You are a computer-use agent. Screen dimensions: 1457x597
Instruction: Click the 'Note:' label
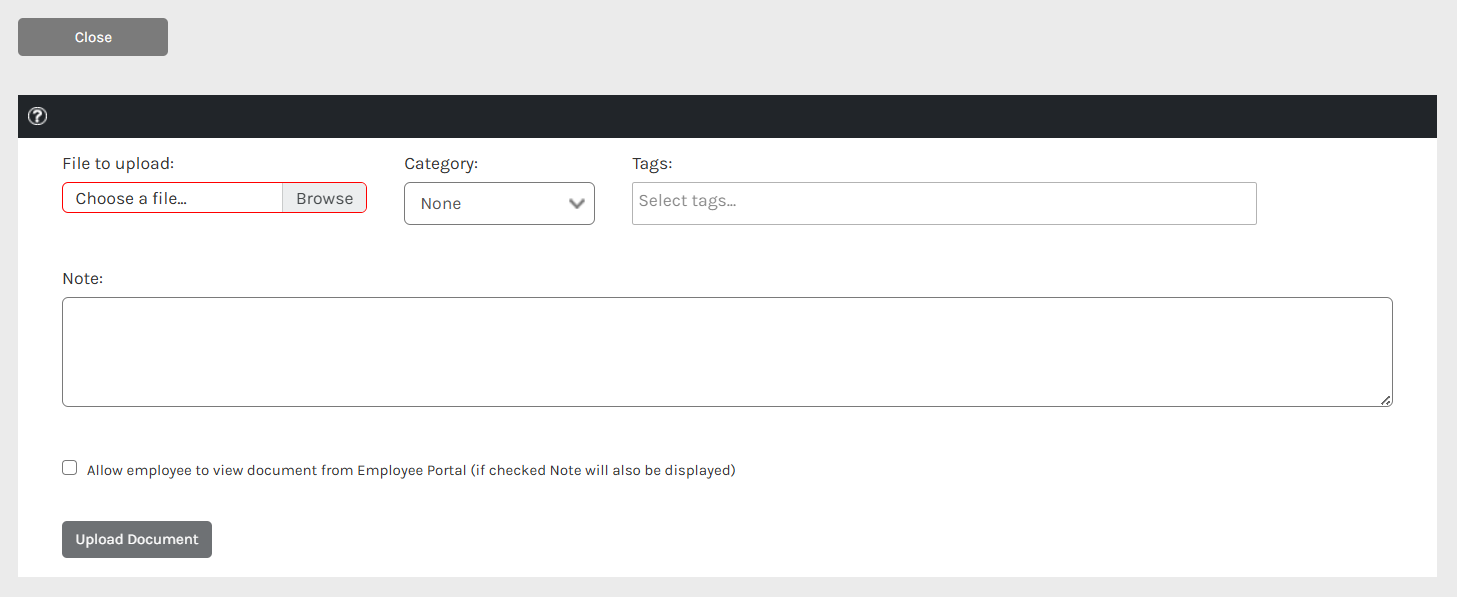click(83, 279)
